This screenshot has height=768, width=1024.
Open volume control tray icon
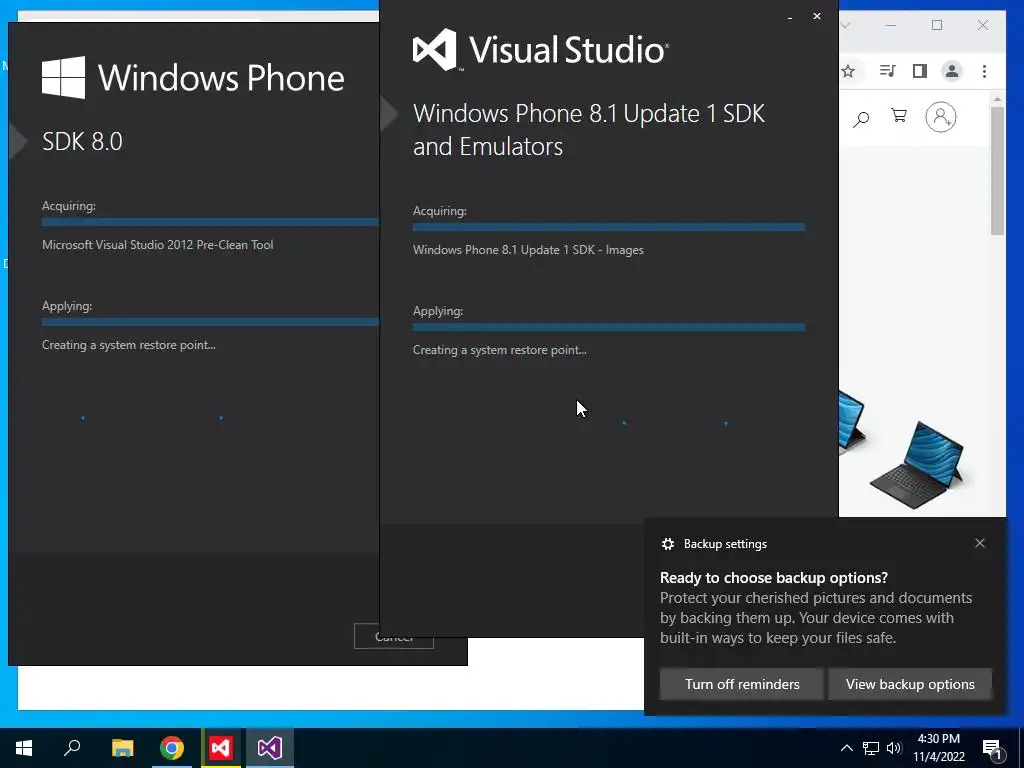pyautogui.click(x=894, y=748)
